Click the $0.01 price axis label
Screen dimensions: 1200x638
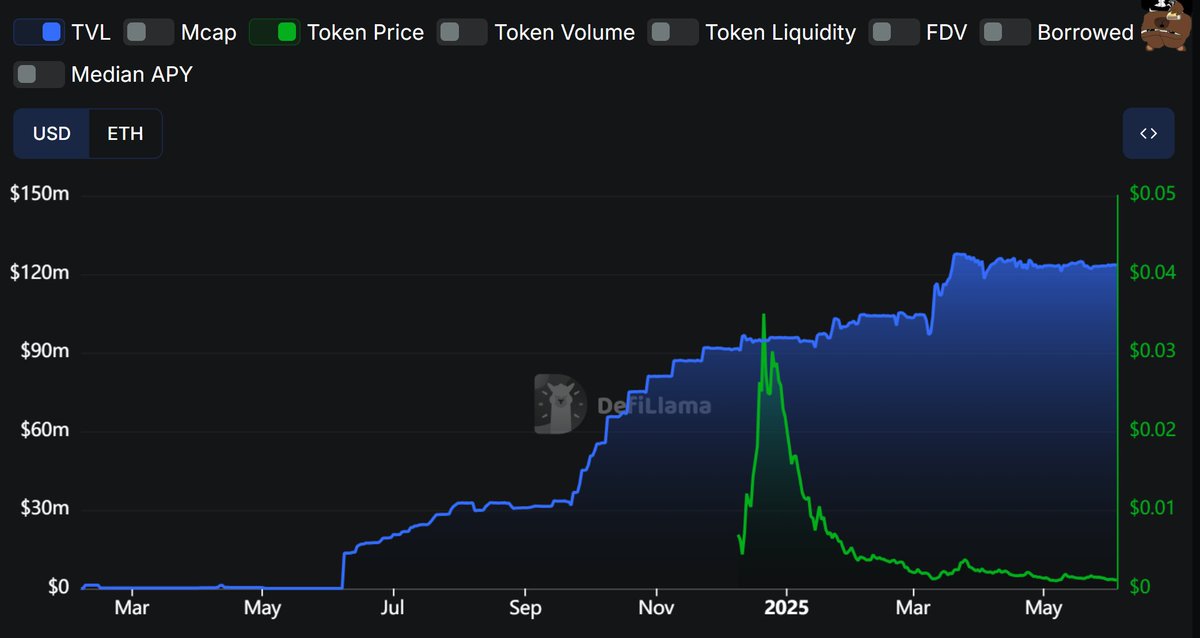1152,507
